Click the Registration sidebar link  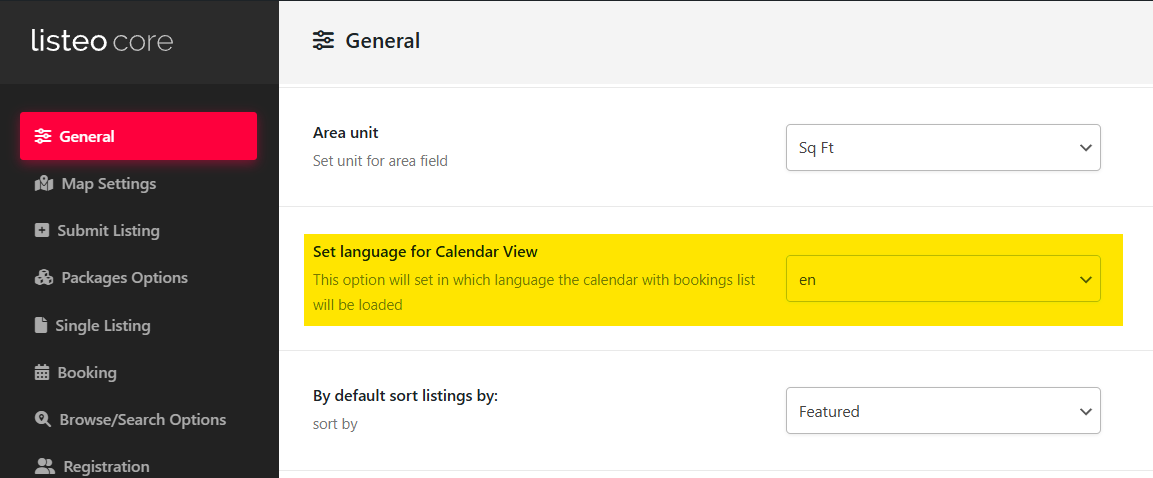pyautogui.click(x=106, y=467)
